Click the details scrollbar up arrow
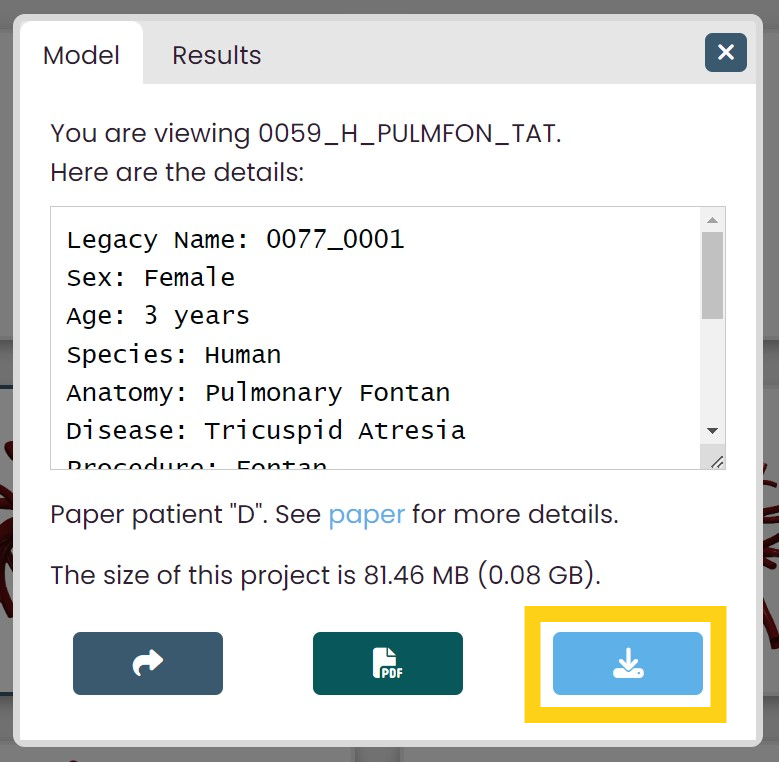Viewport: 779px width, 762px height. click(712, 220)
